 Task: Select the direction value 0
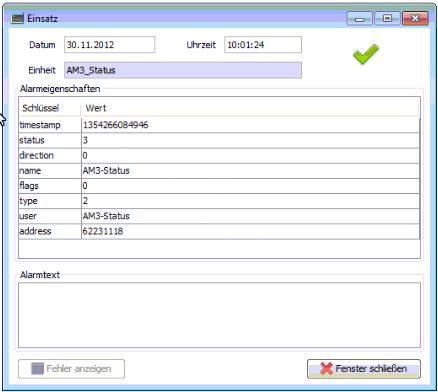click(250, 155)
